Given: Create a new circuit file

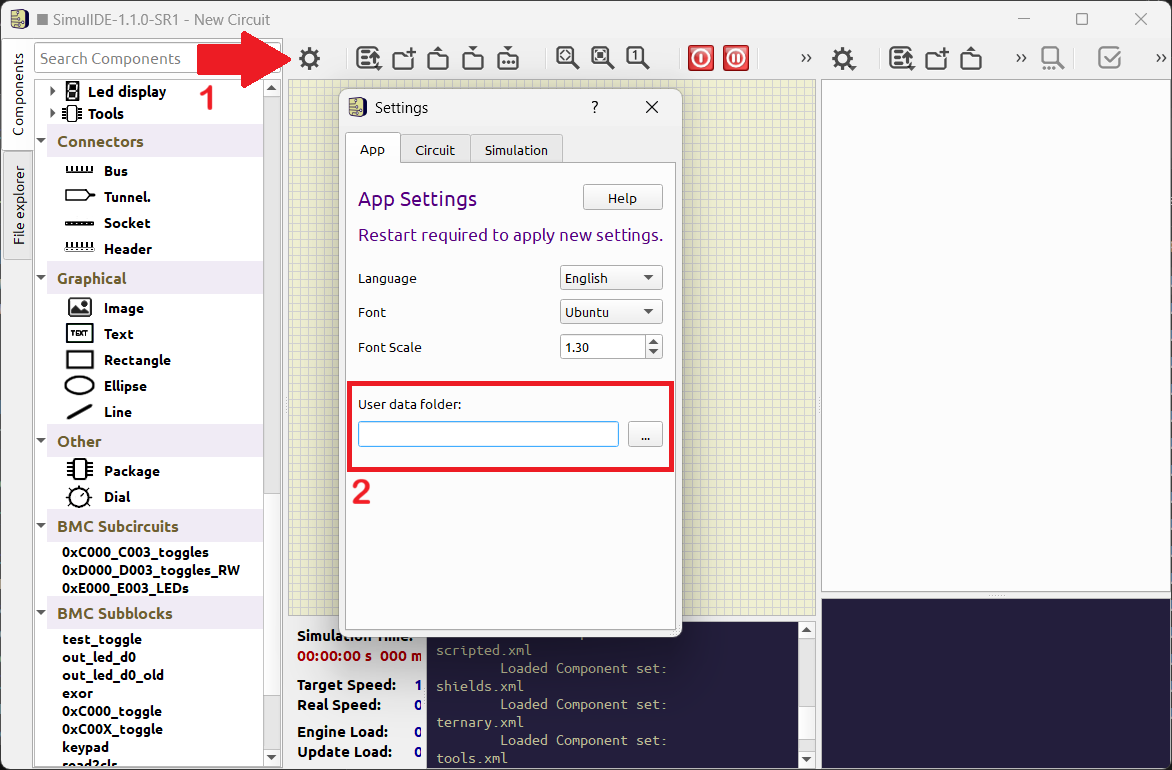Looking at the screenshot, I should tap(403, 58).
